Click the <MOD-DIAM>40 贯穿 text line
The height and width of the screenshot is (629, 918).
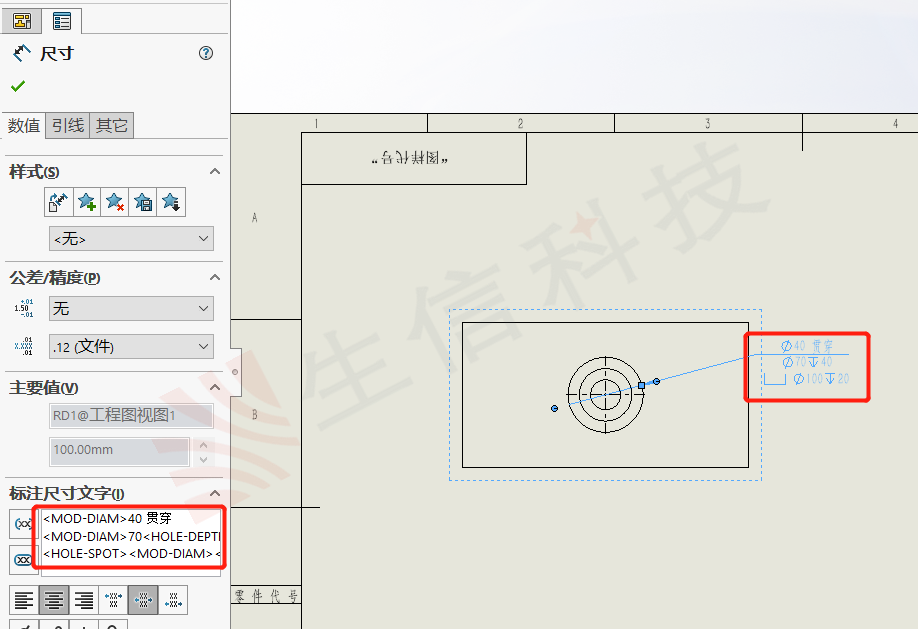[x=107, y=518]
